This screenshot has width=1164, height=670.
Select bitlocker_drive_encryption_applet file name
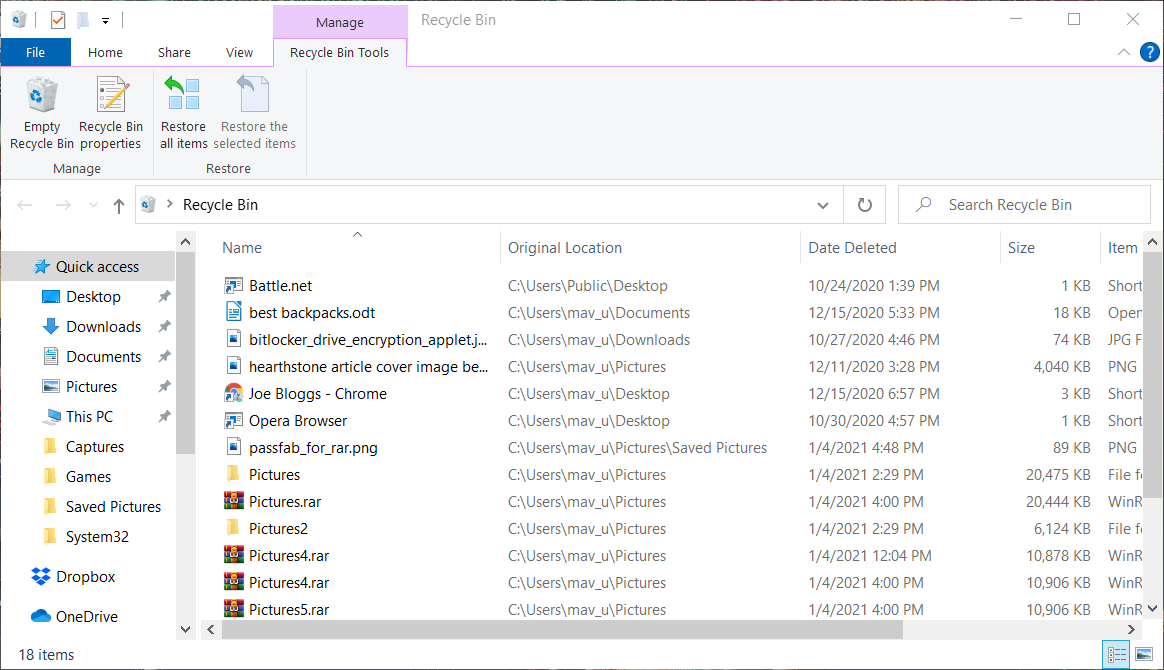(367, 340)
